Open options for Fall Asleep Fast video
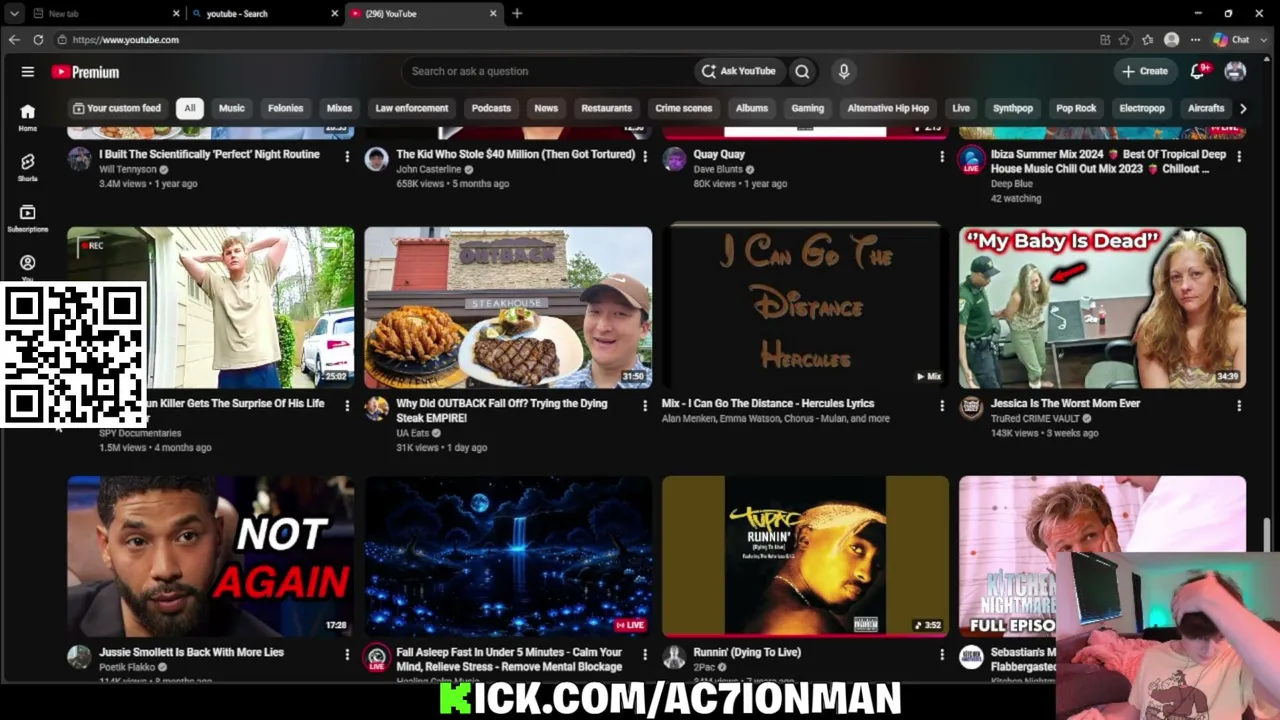The image size is (1280, 720). (x=644, y=654)
